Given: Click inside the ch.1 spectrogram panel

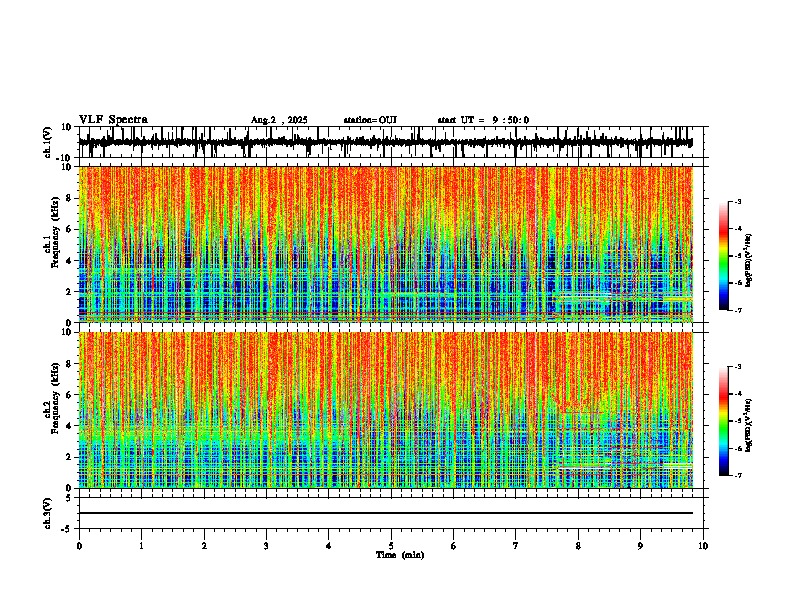Looking at the screenshot, I should point(385,244).
